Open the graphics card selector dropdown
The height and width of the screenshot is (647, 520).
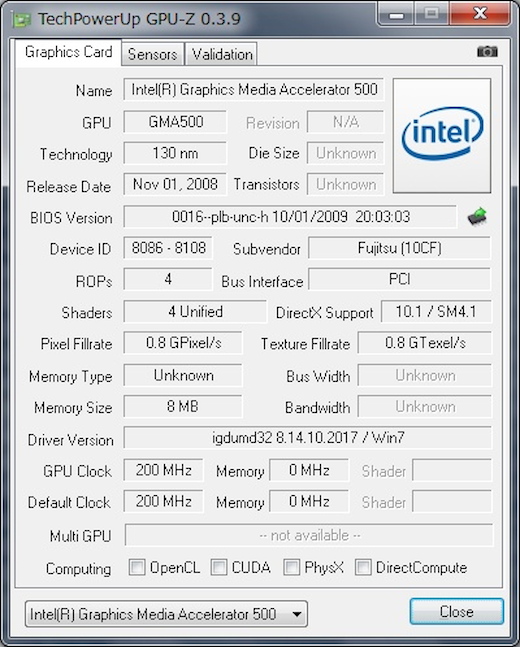(166, 614)
